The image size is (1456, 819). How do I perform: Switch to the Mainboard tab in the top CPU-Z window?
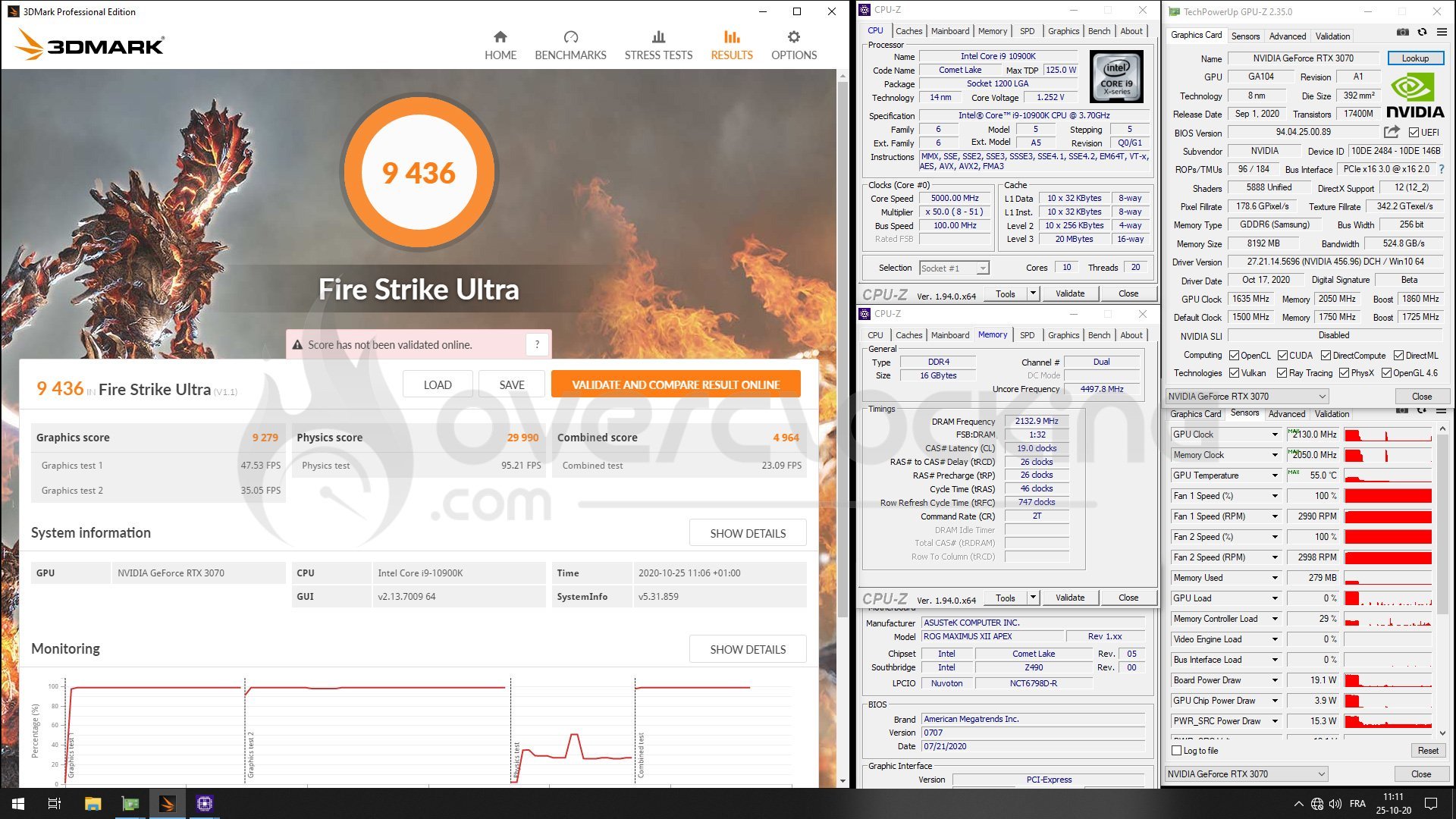pos(950,31)
